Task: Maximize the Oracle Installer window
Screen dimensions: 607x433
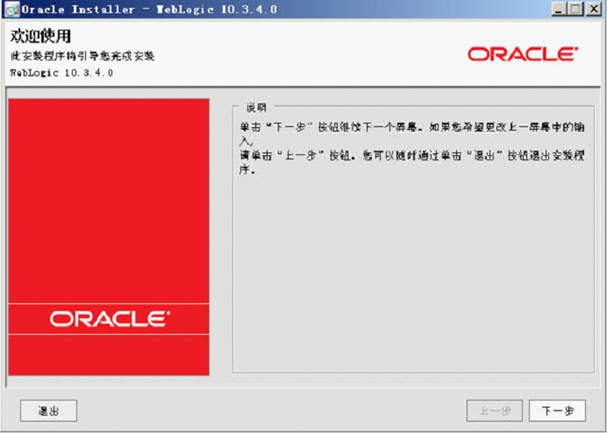Action: coord(576,9)
